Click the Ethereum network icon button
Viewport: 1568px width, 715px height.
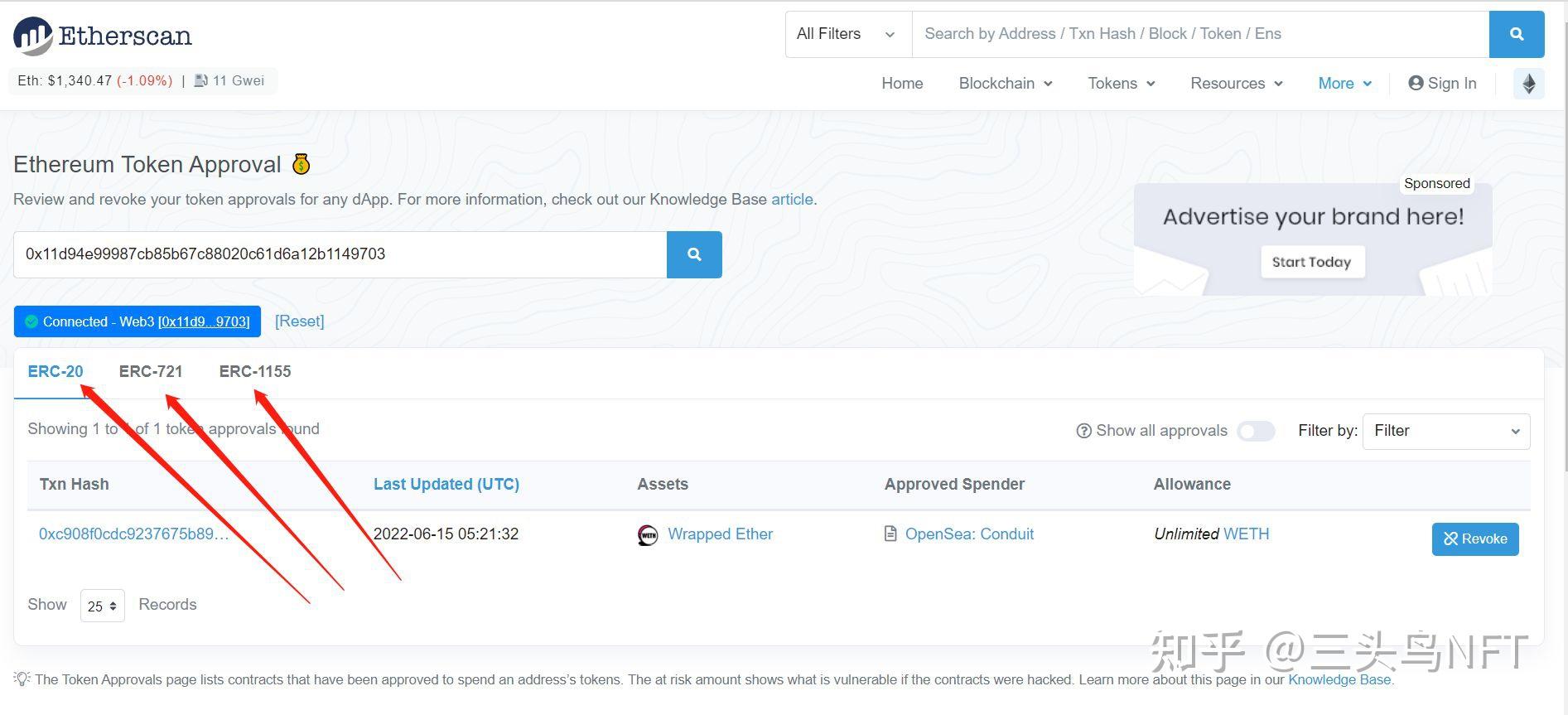pyautogui.click(x=1529, y=84)
